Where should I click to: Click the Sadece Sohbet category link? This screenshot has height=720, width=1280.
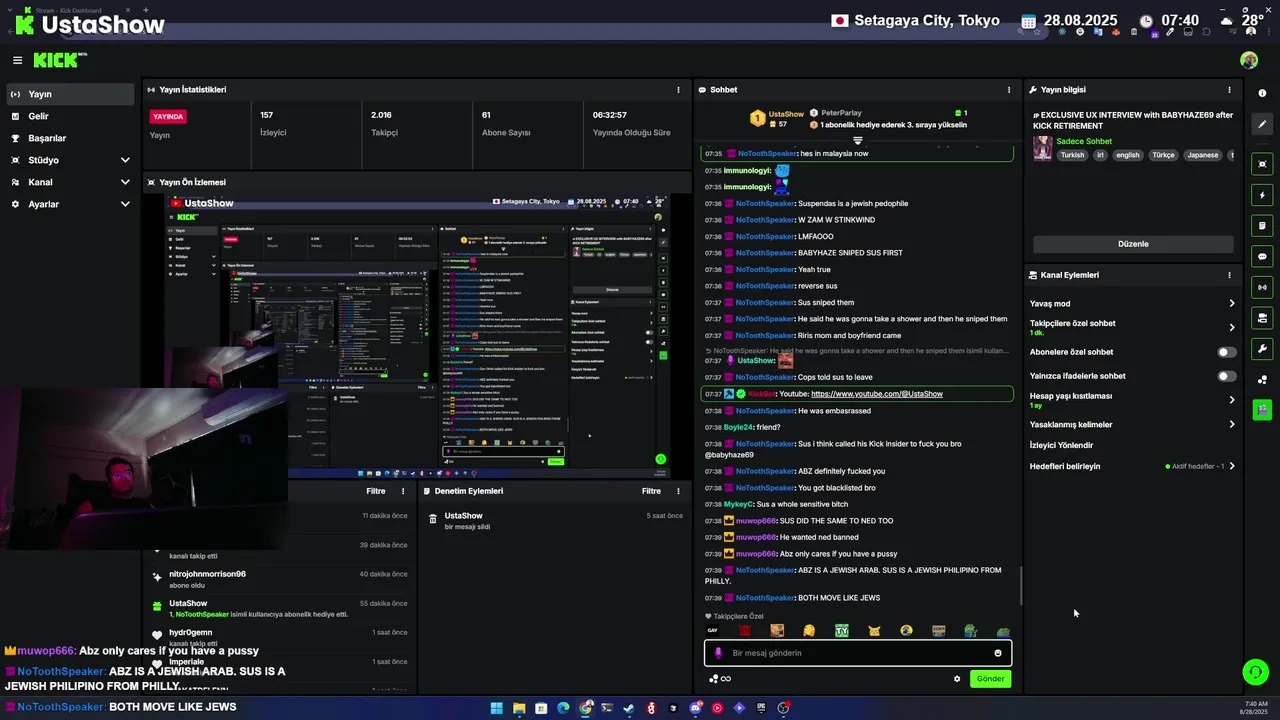point(1084,141)
